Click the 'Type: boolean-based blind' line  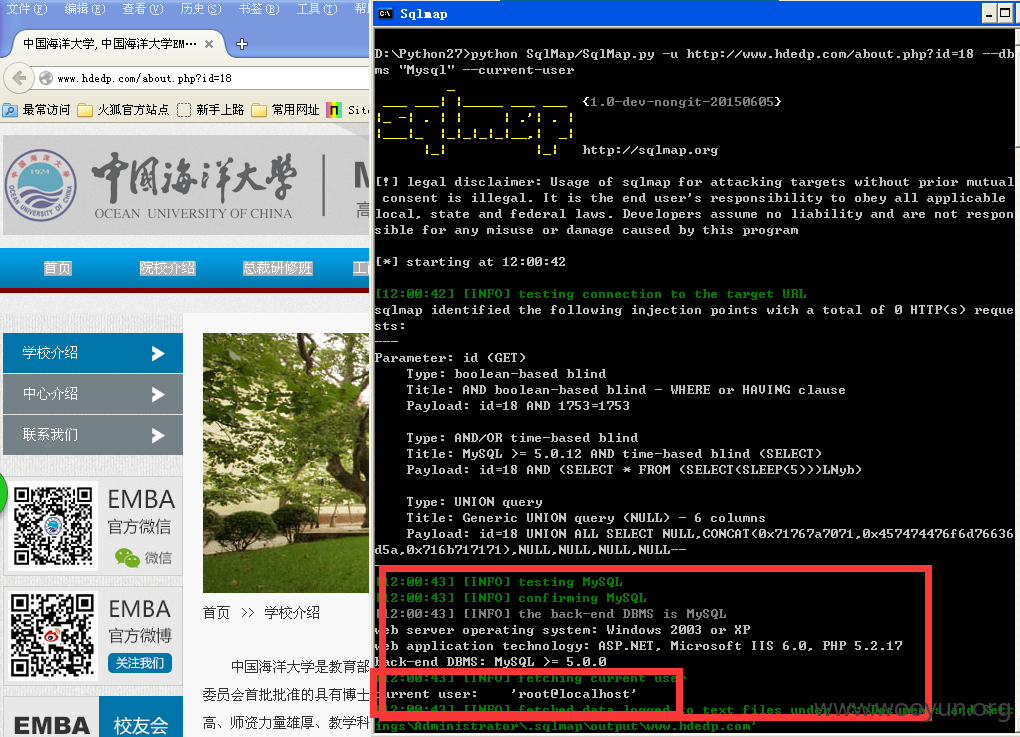point(506,374)
